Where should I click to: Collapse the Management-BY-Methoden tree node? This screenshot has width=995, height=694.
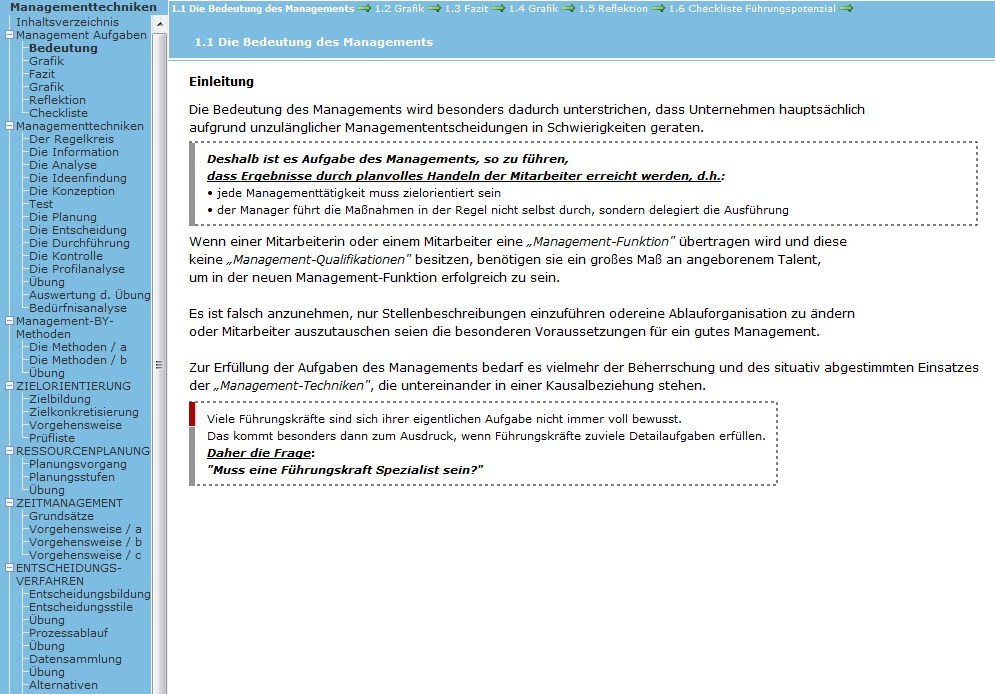tap(10, 321)
